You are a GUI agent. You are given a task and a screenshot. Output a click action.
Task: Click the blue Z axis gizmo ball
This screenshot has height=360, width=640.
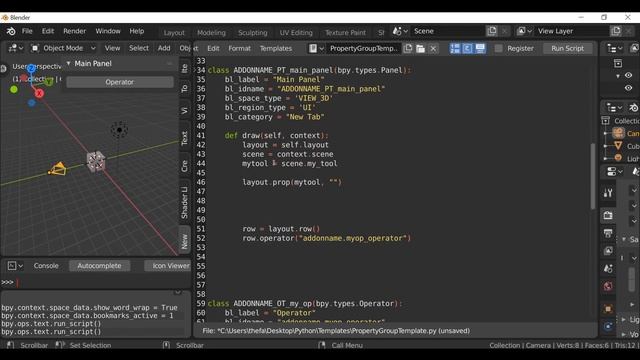[31, 69]
